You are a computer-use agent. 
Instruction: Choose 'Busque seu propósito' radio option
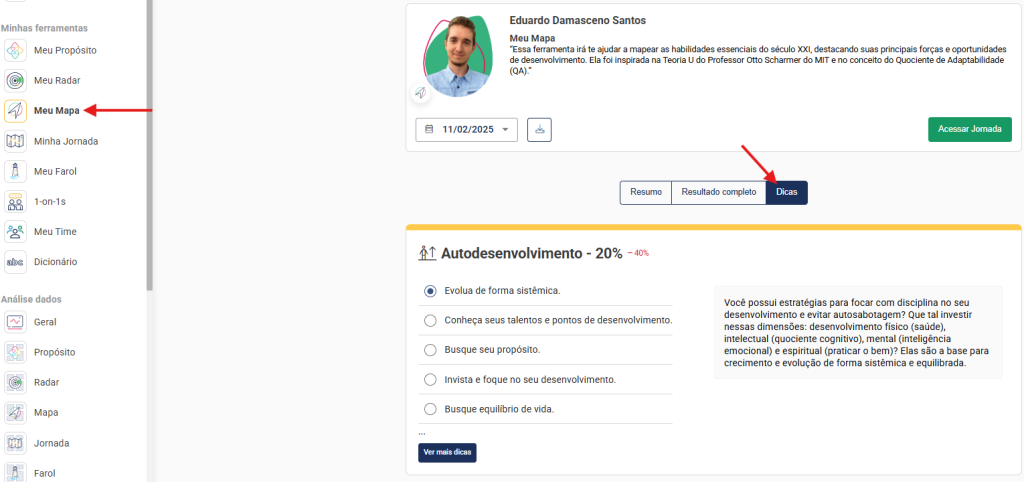[x=430, y=350]
